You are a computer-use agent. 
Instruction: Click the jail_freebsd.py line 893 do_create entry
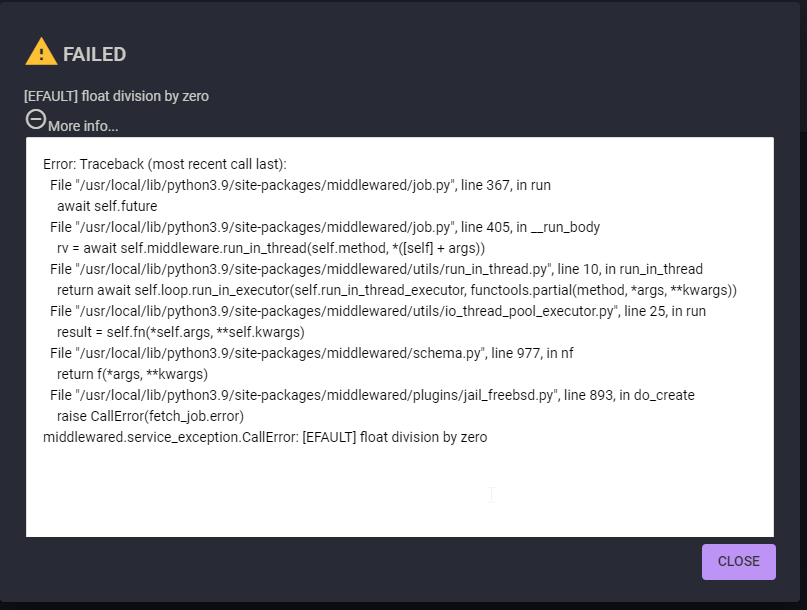coord(372,395)
